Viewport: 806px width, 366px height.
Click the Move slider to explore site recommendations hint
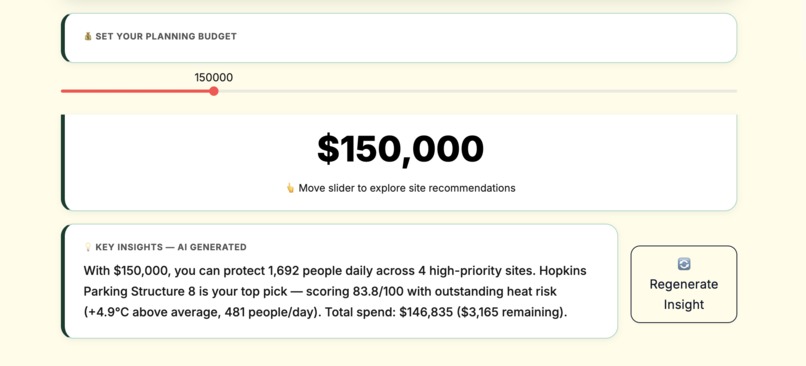coord(407,188)
